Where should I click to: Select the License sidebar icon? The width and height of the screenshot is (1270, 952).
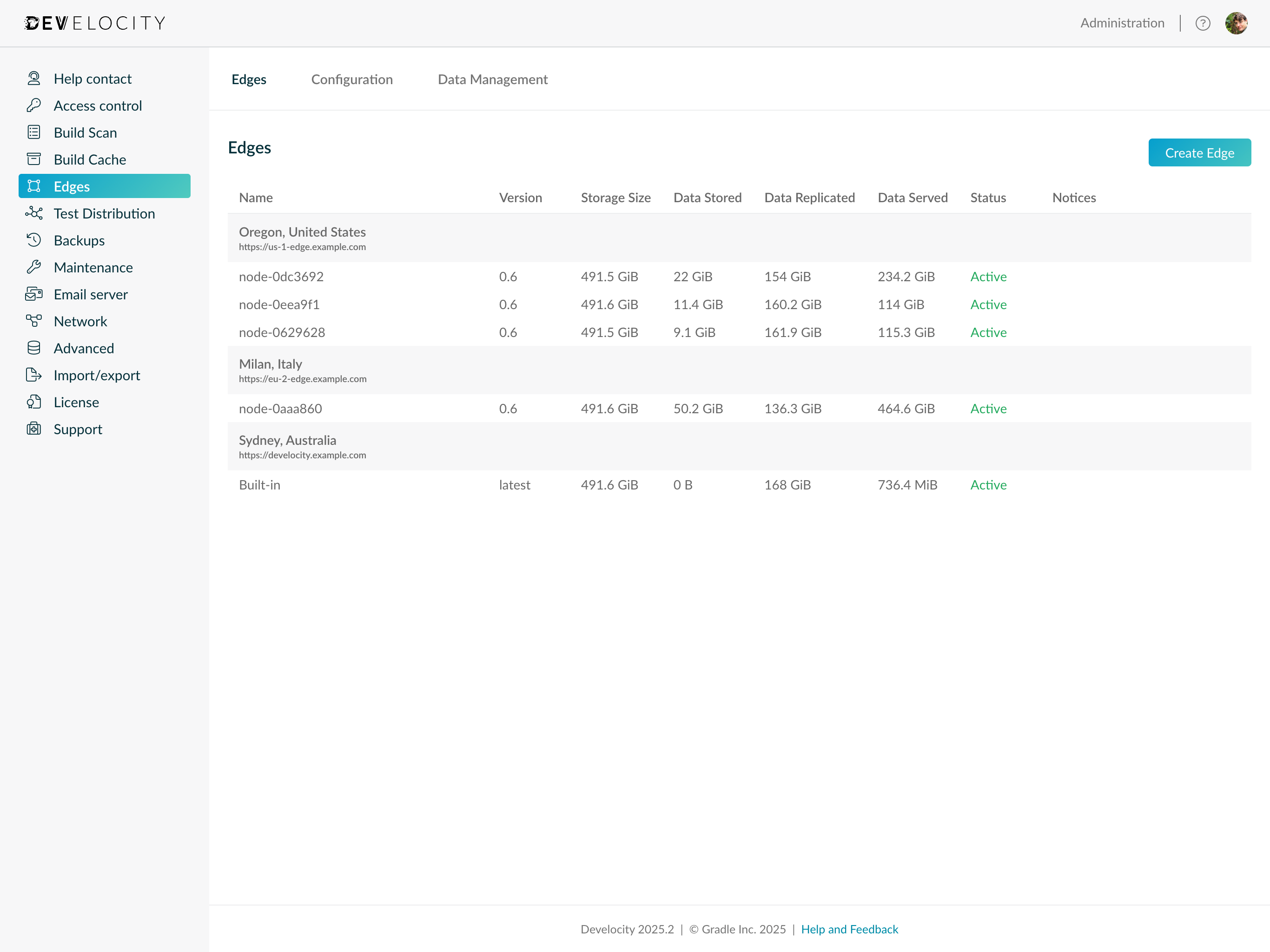coord(34,402)
